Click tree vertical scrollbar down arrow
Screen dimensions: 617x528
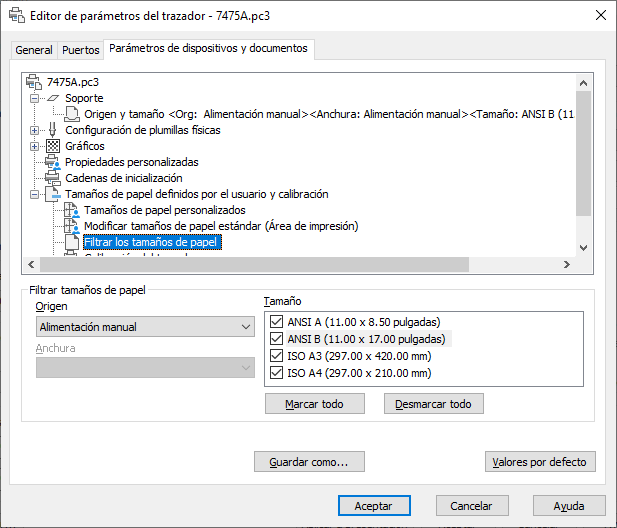click(584, 248)
